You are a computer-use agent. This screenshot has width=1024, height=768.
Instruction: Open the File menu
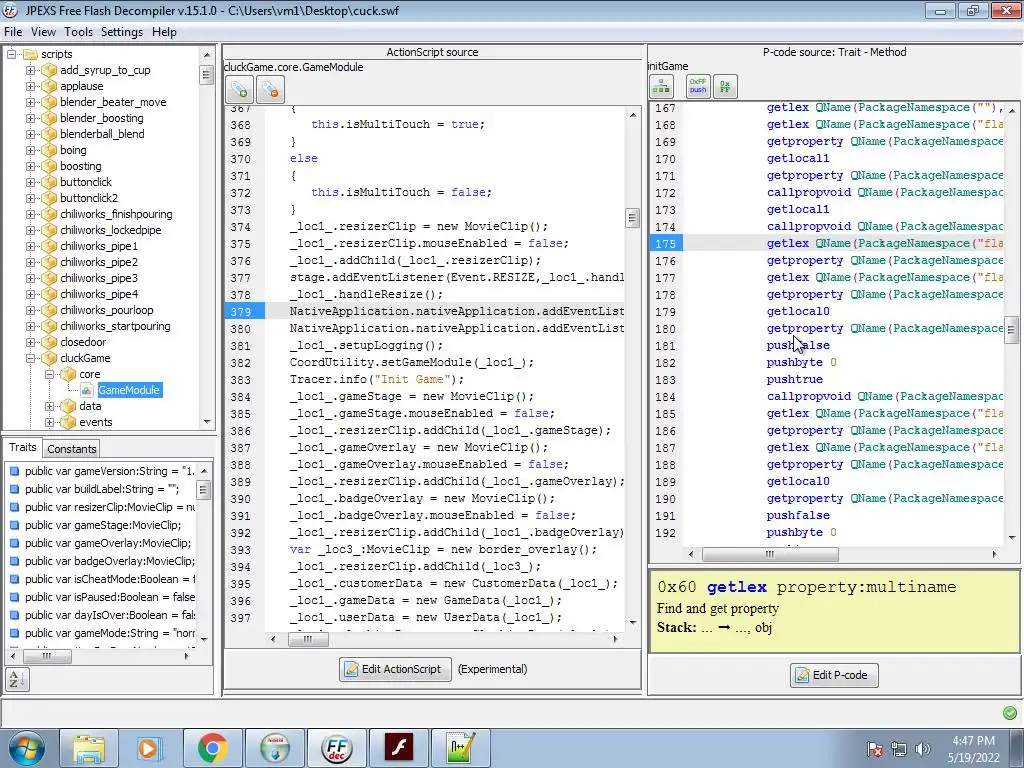click(x=13, y=31)
